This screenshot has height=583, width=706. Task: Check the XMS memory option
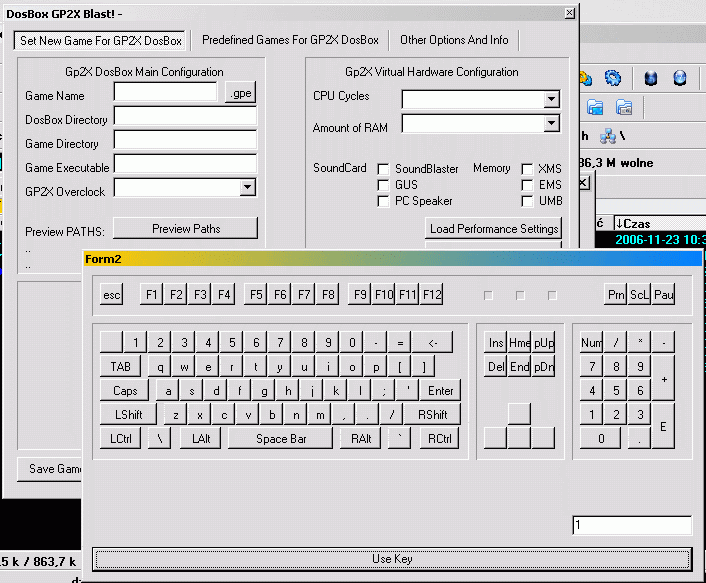pyautogui.click(x=527, y=169)
